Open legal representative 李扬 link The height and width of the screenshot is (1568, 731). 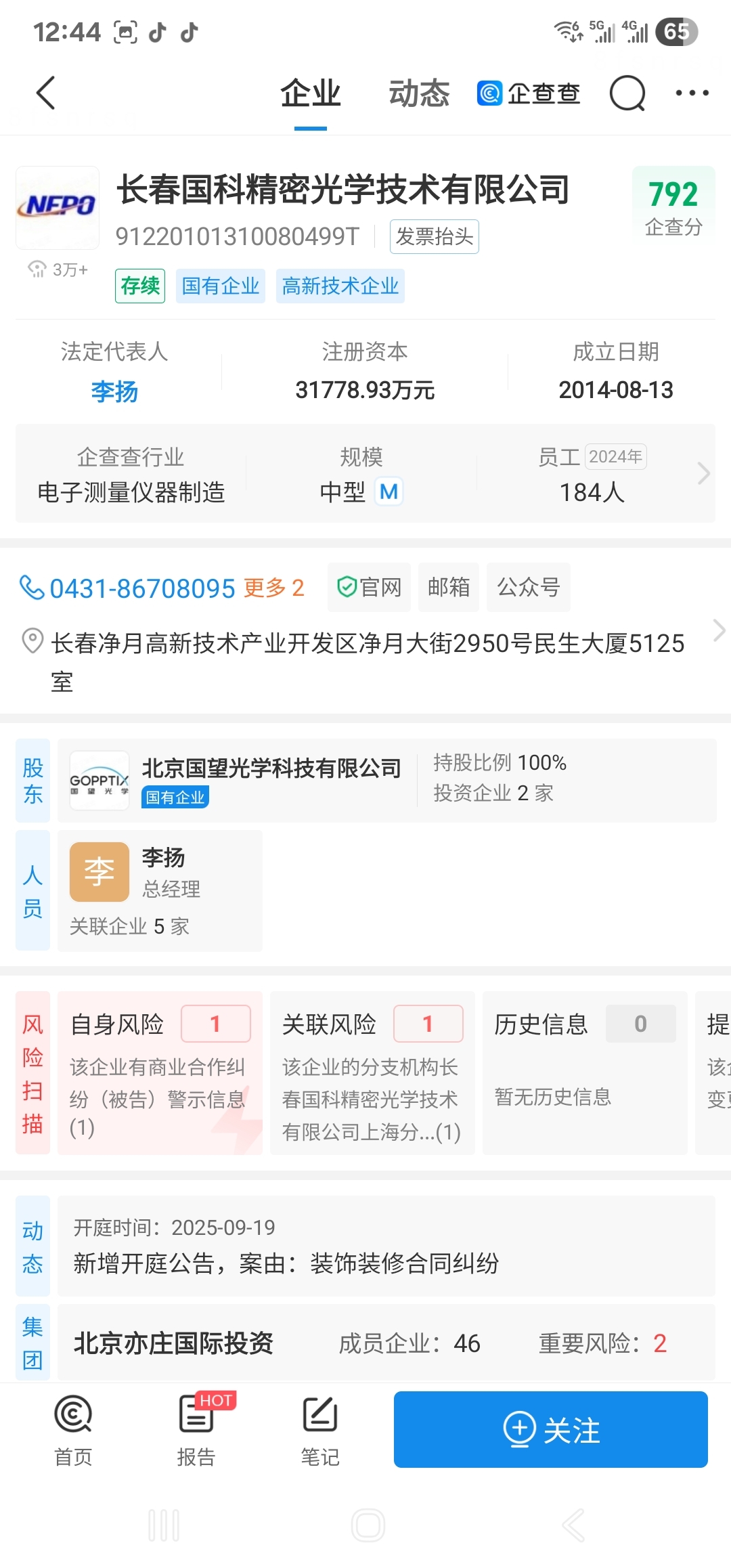tap(114, 391)
